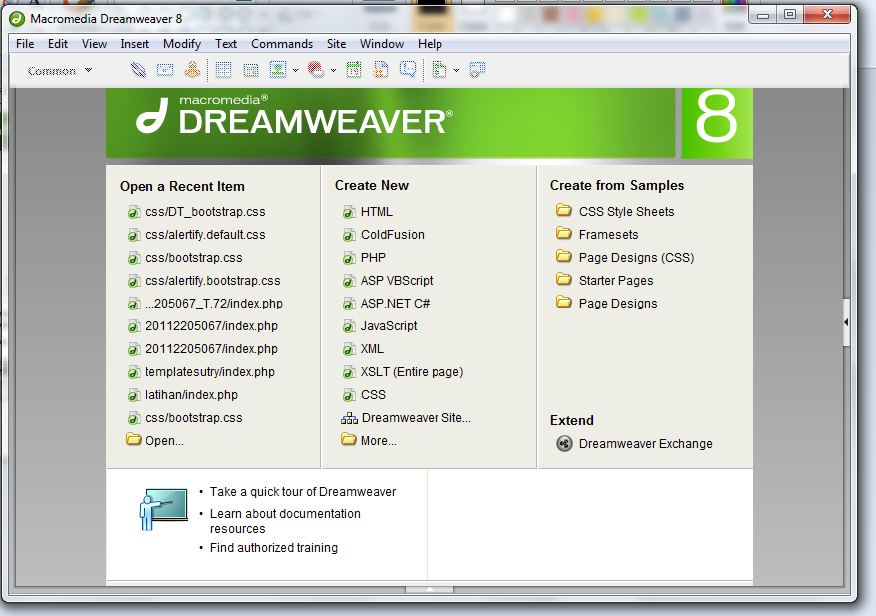876x616 pixels.
Task: Open the Insert menu
Action: click(135, 44)
